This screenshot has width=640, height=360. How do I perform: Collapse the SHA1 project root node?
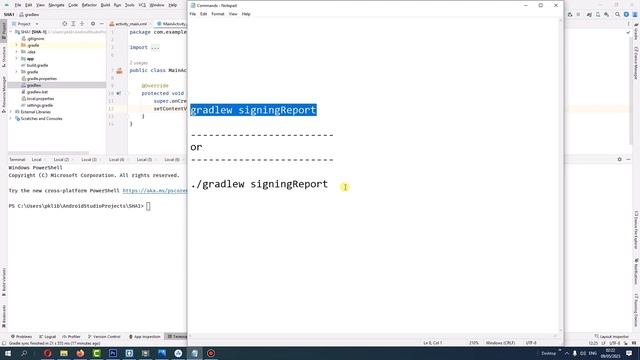click(x=11, y=32)
